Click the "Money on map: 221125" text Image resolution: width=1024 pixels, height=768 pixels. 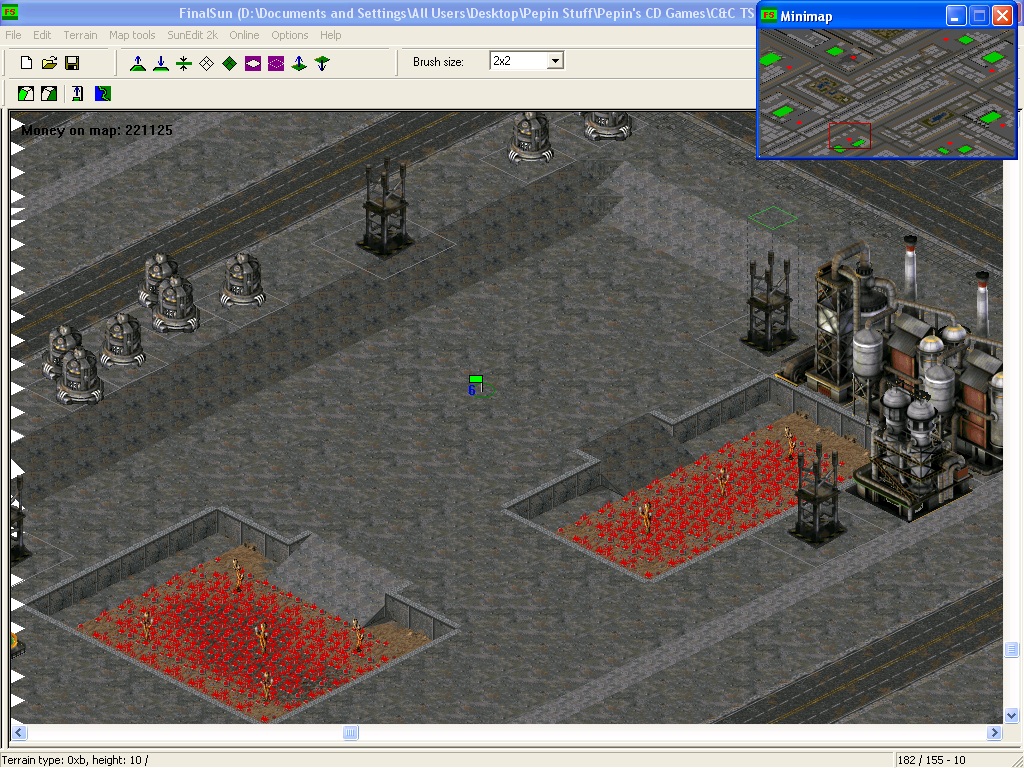pos(97,131)
